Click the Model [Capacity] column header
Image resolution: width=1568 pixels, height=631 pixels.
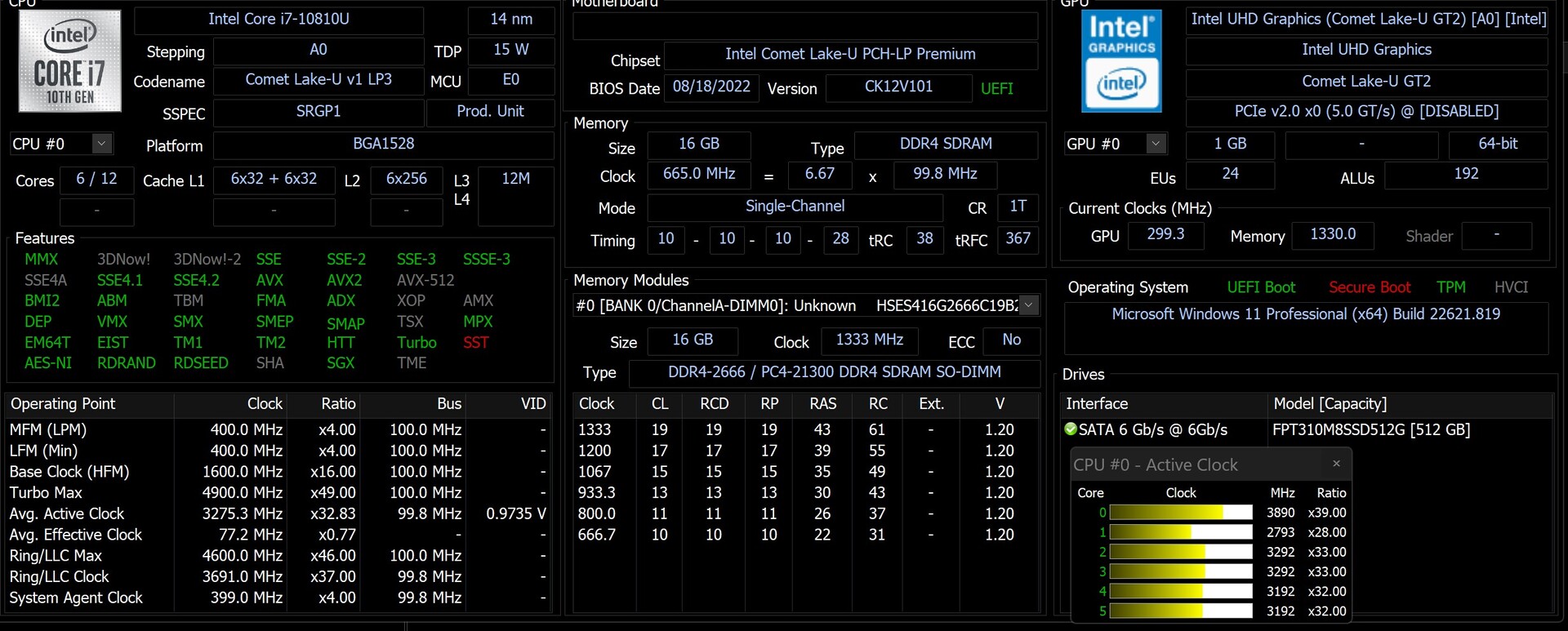1410,404
